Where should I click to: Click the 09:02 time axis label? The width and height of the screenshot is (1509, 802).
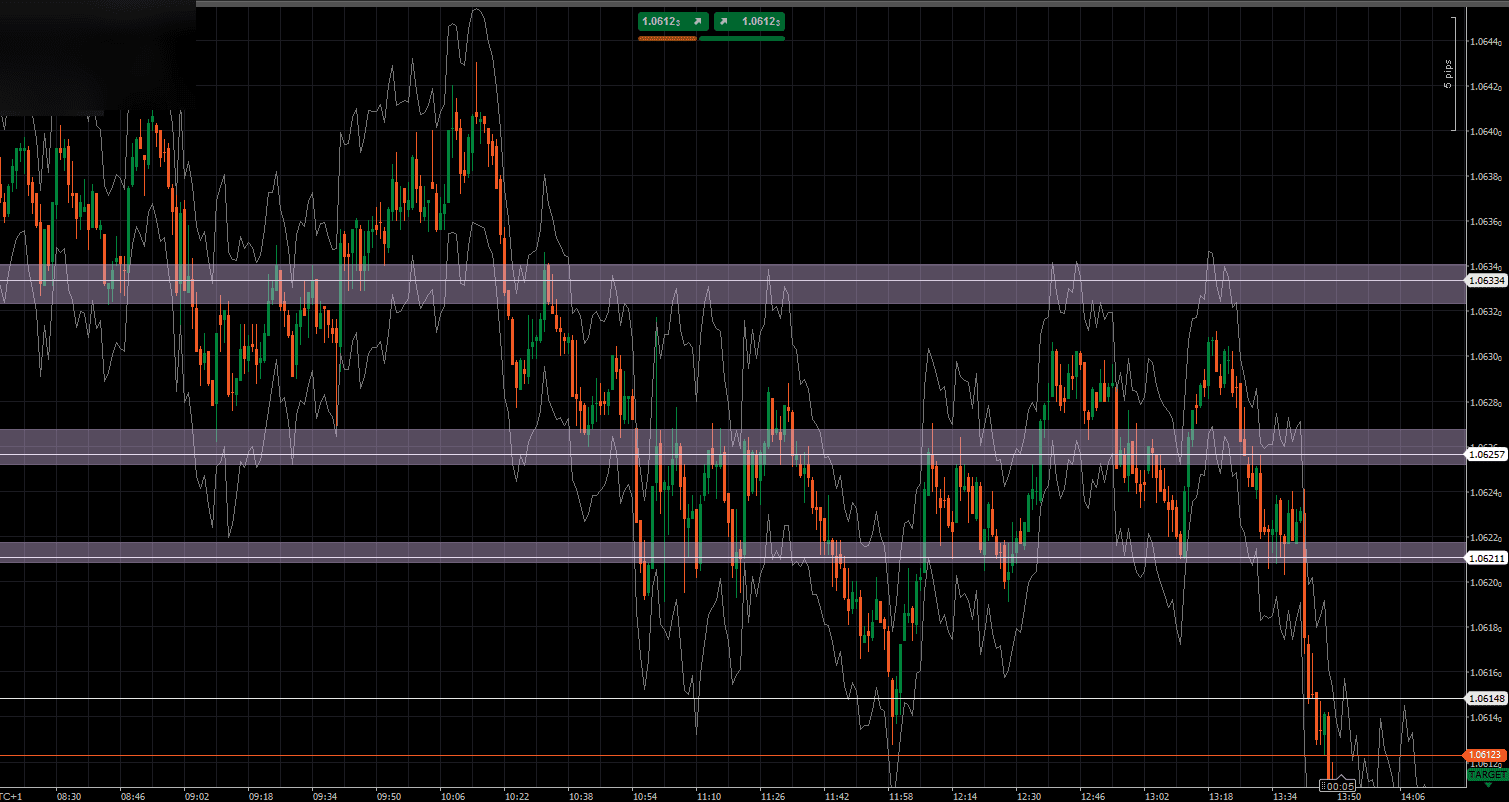click(197, 796)
